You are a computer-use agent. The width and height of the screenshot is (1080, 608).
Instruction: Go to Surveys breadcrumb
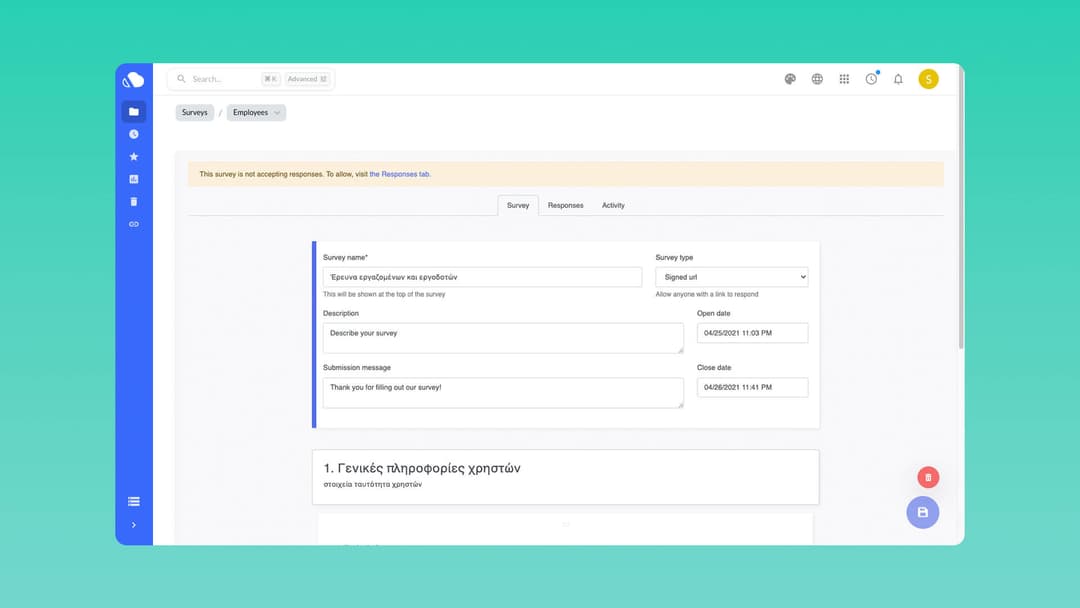194,112
